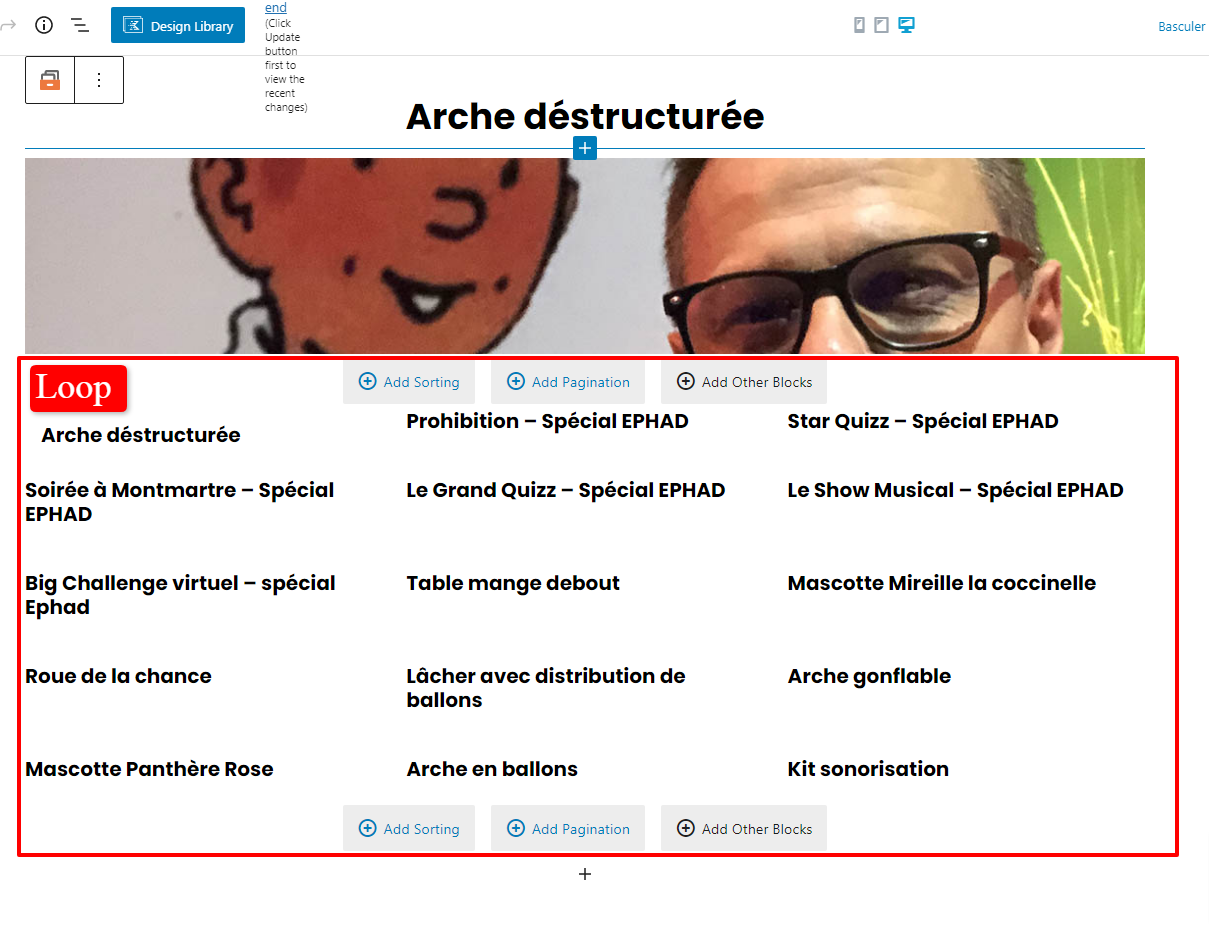Select Roue de la chance title
This screenshot has width=1209, height=941.
(118, 676)
